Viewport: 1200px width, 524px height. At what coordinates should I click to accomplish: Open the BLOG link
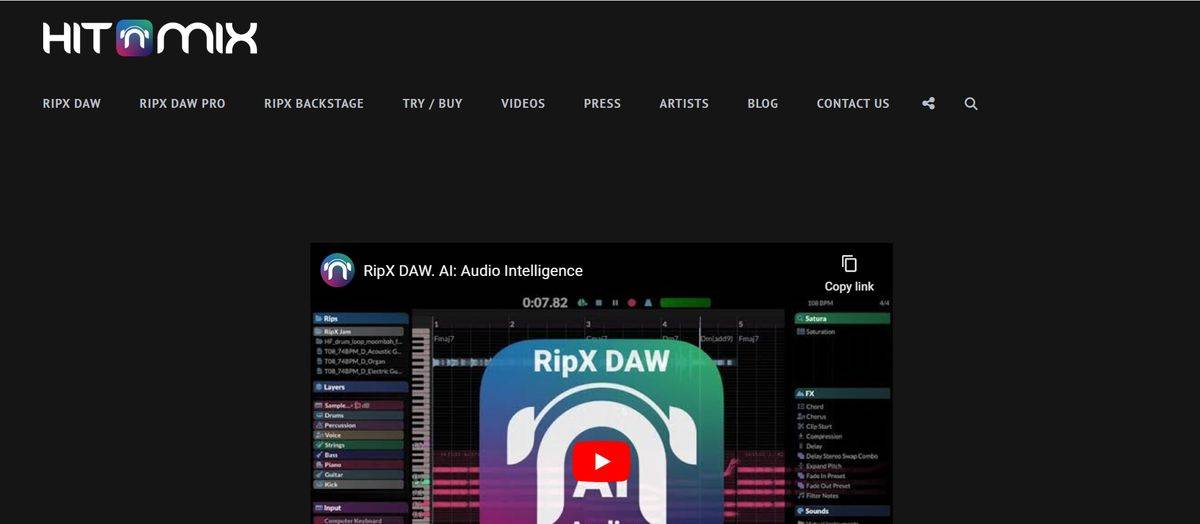[762, 103]
